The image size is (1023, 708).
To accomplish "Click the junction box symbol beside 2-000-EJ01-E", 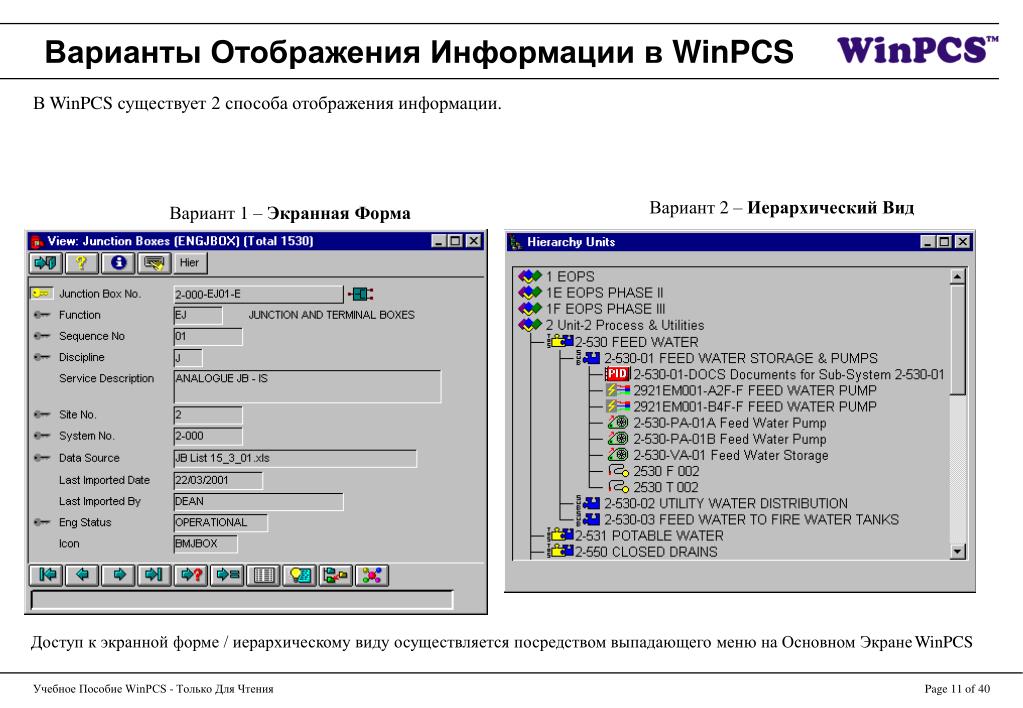I will [x=361, y=294].
